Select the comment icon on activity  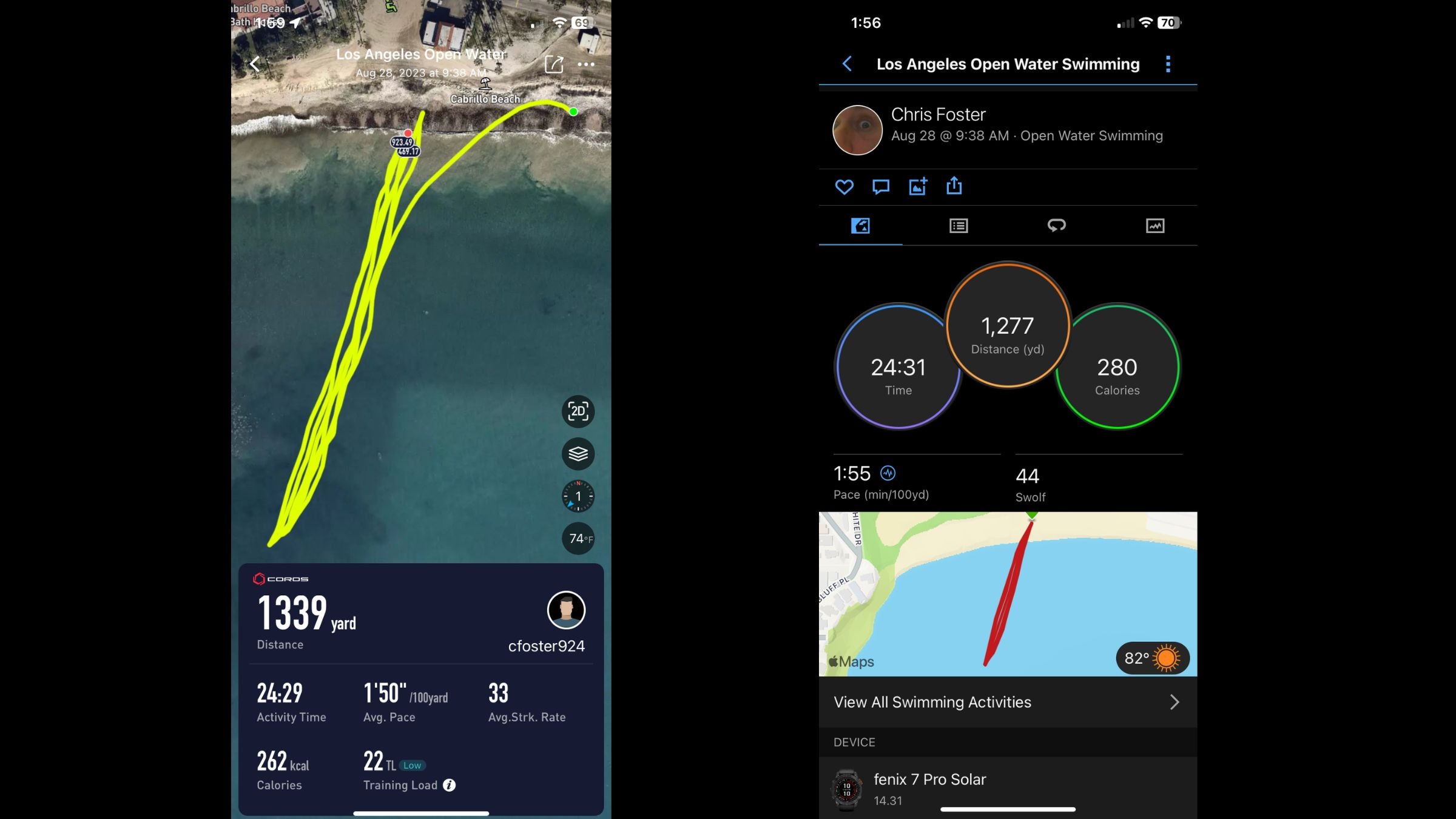click(881, 187)
